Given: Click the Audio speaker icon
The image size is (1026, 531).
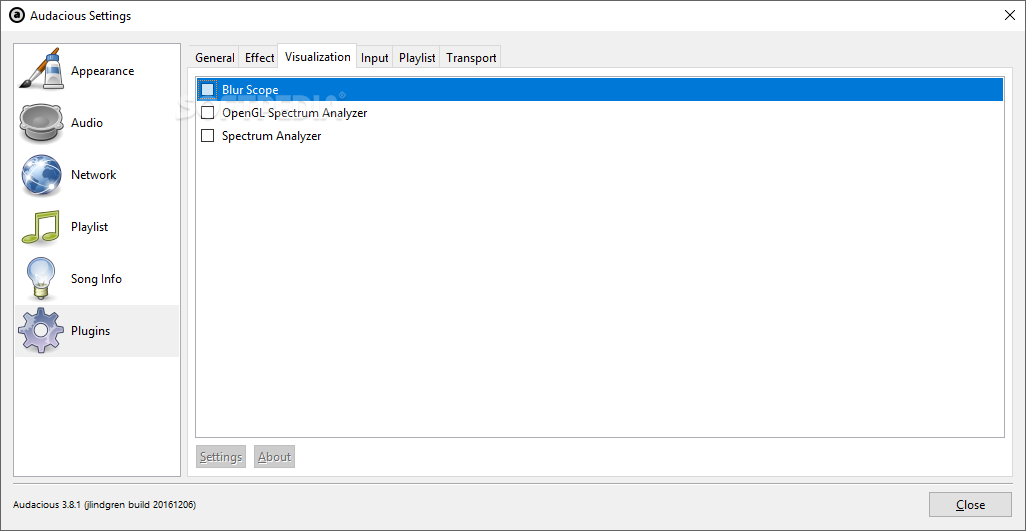Looking at the screenshot, I should click(x=41, y=123).
